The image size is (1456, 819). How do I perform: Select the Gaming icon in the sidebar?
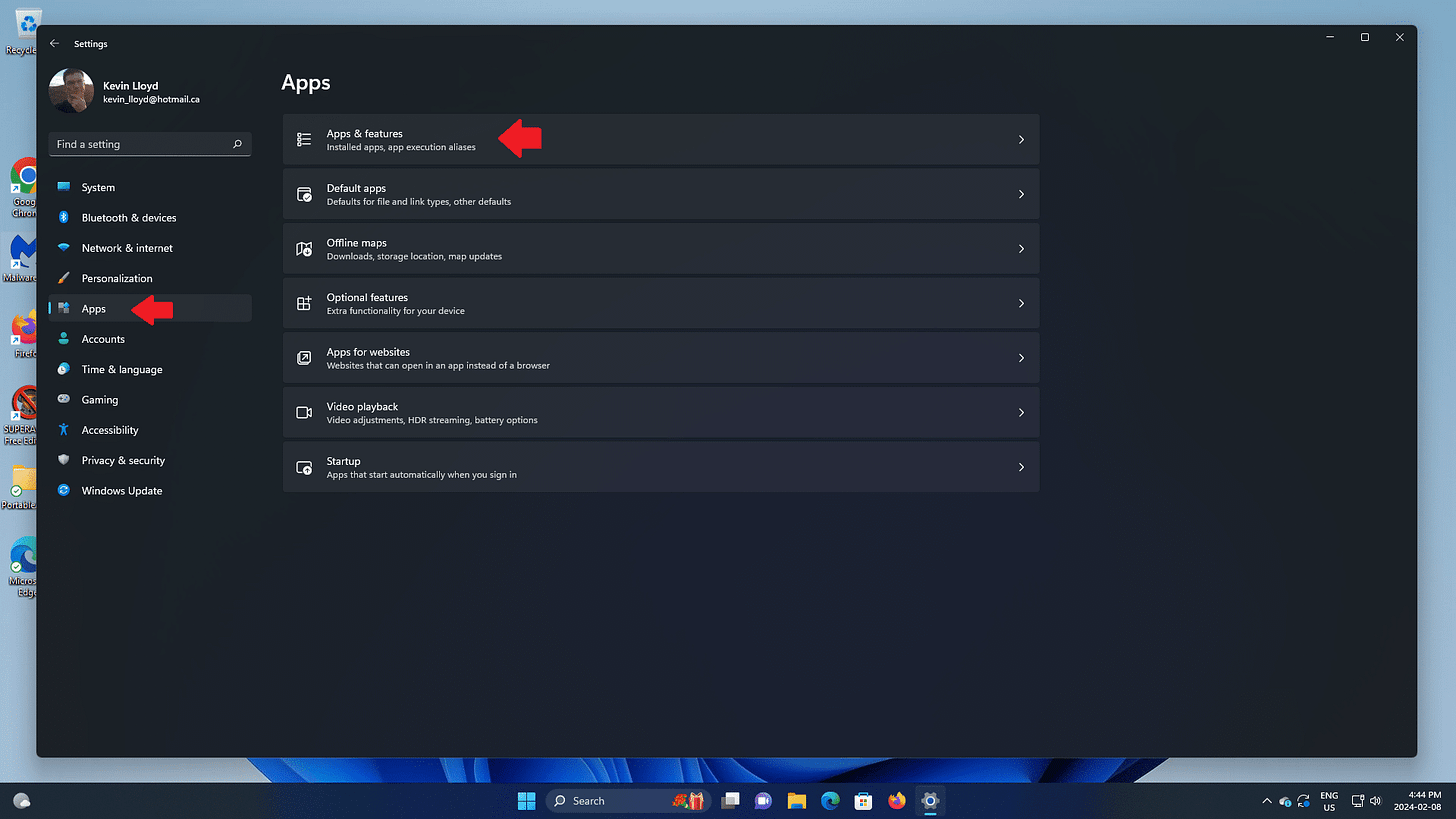tap(64, 399)
